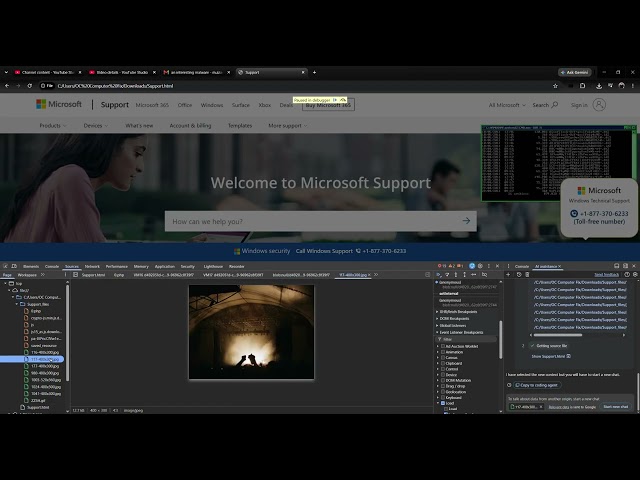Viewport: 640px width, 480px height.
Task: Enable the DOM Mutation breakpoint checkbox
Action: tap(443, 380)
